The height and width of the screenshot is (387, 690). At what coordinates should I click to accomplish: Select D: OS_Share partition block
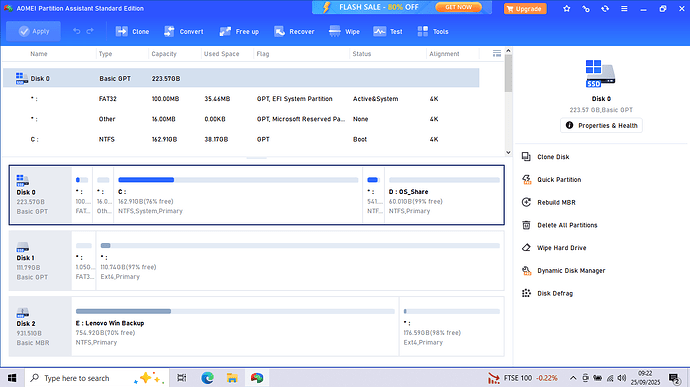coord(444,195)
